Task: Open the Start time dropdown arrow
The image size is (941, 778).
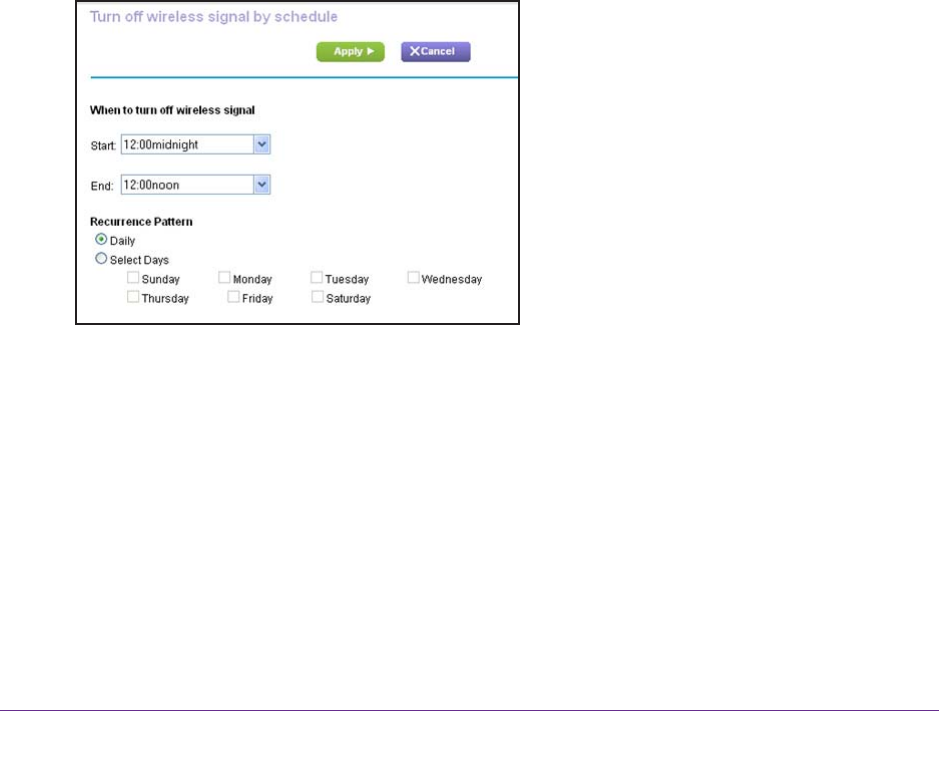Action: pyautogui.click(x=262, y=145)
